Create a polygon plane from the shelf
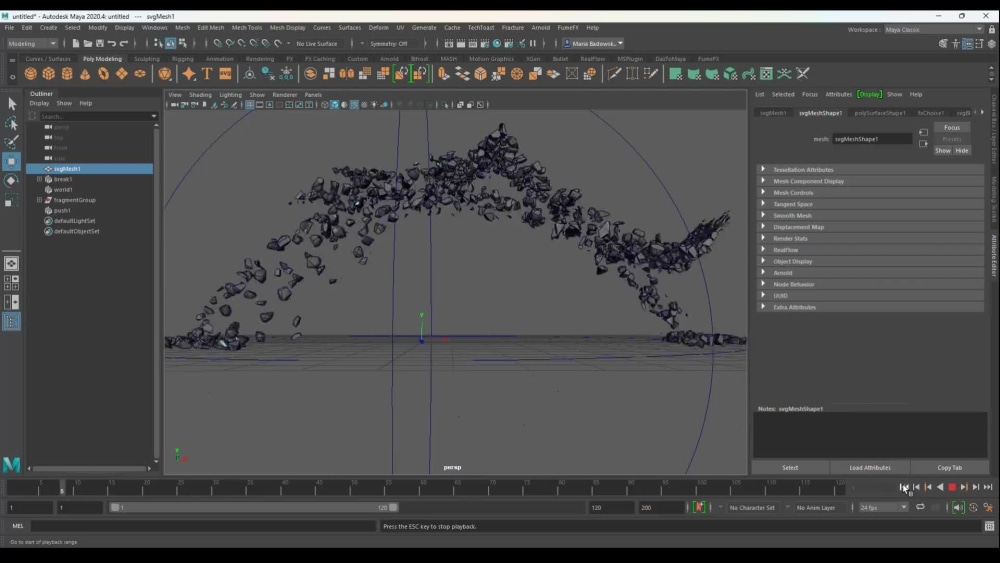The width and height of the screenshot is (1000, 563). 121,74
